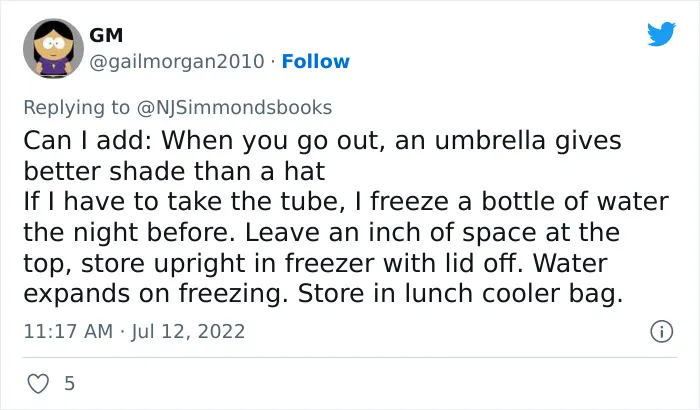700x410 pixels.
Task: Click the "better shade than a hat" line
Action: coord(174,171)
